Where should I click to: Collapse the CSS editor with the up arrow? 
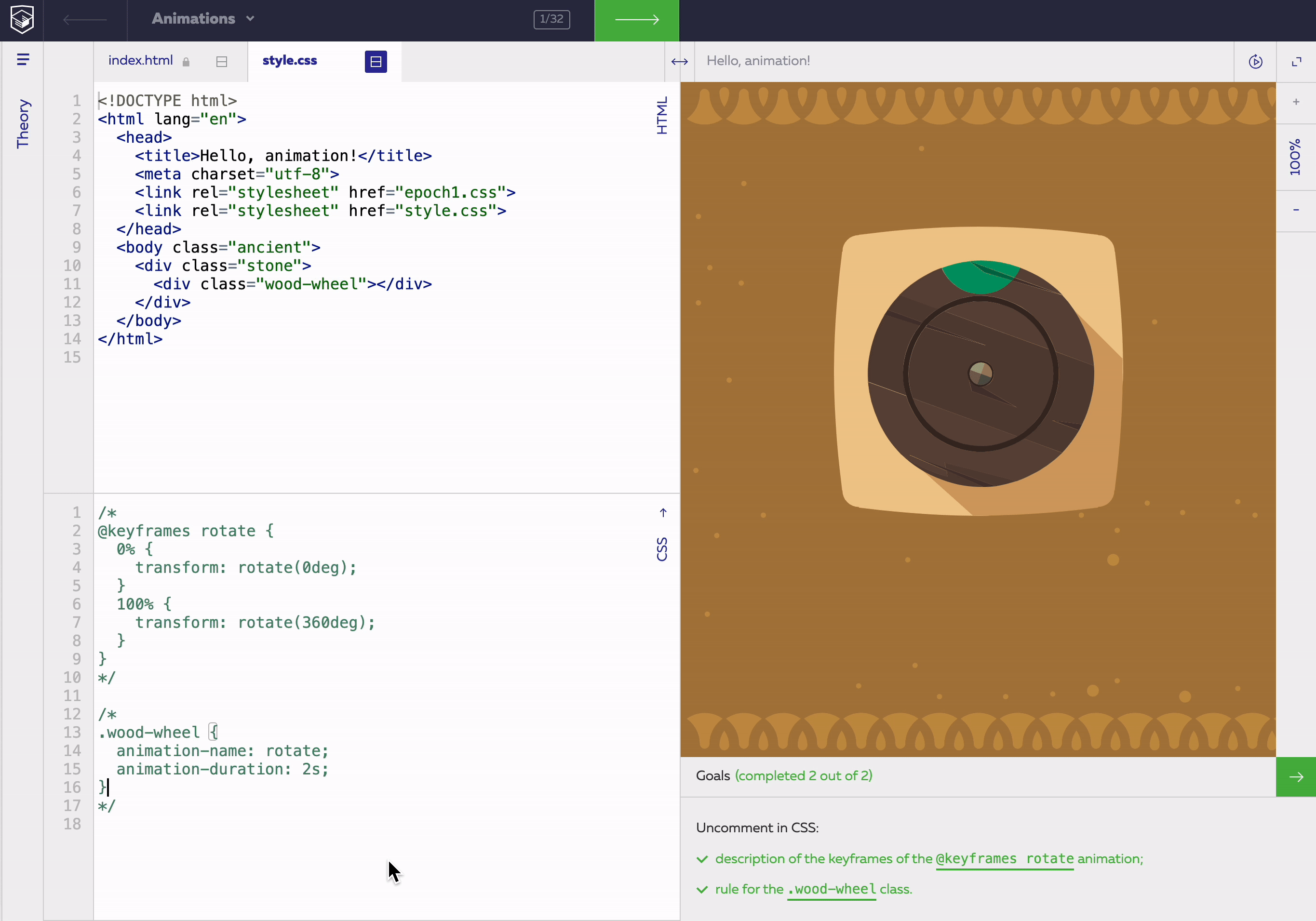pyautogui.click(x=663, y=512)
